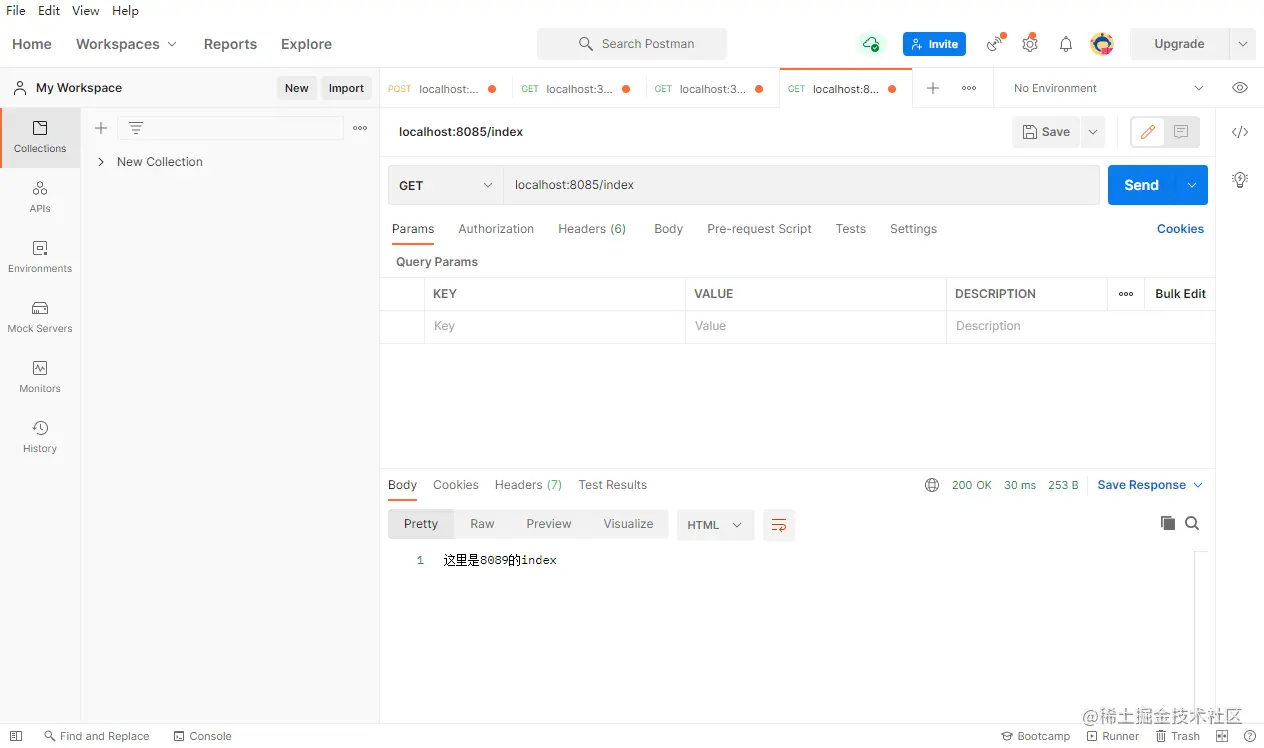Open the Environments sidebar panel

point(40,257)
